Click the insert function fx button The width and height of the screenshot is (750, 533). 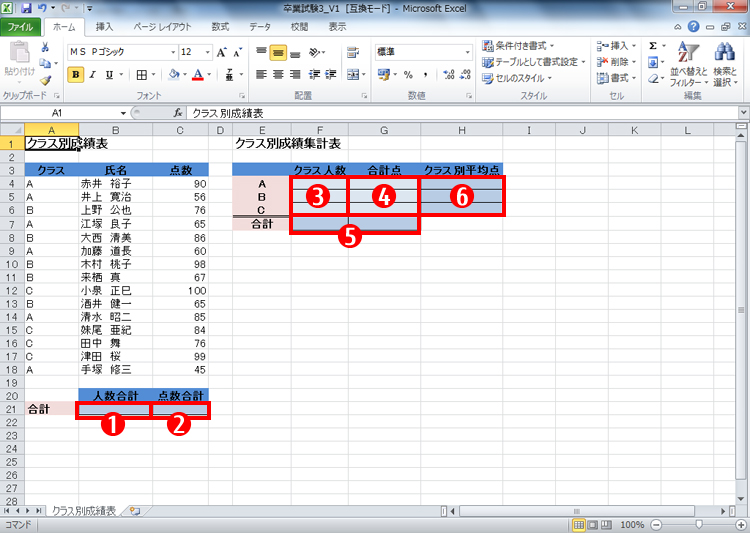[178, 113]
